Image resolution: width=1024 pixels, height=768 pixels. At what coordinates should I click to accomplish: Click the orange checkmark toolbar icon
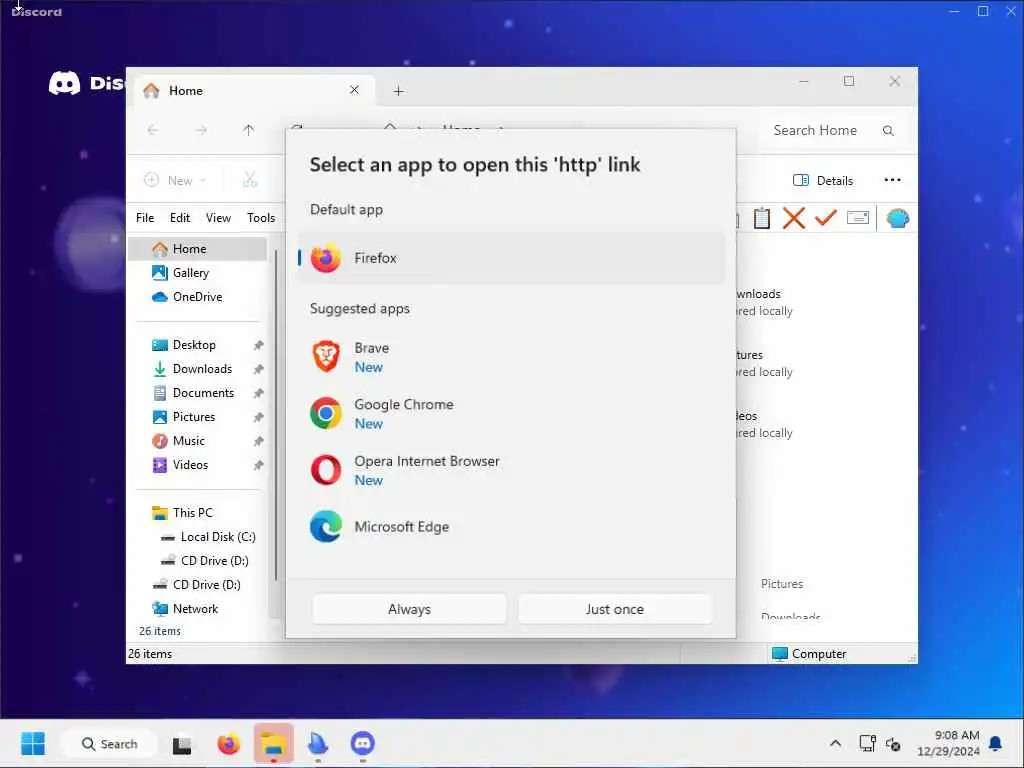click(825, 217)
